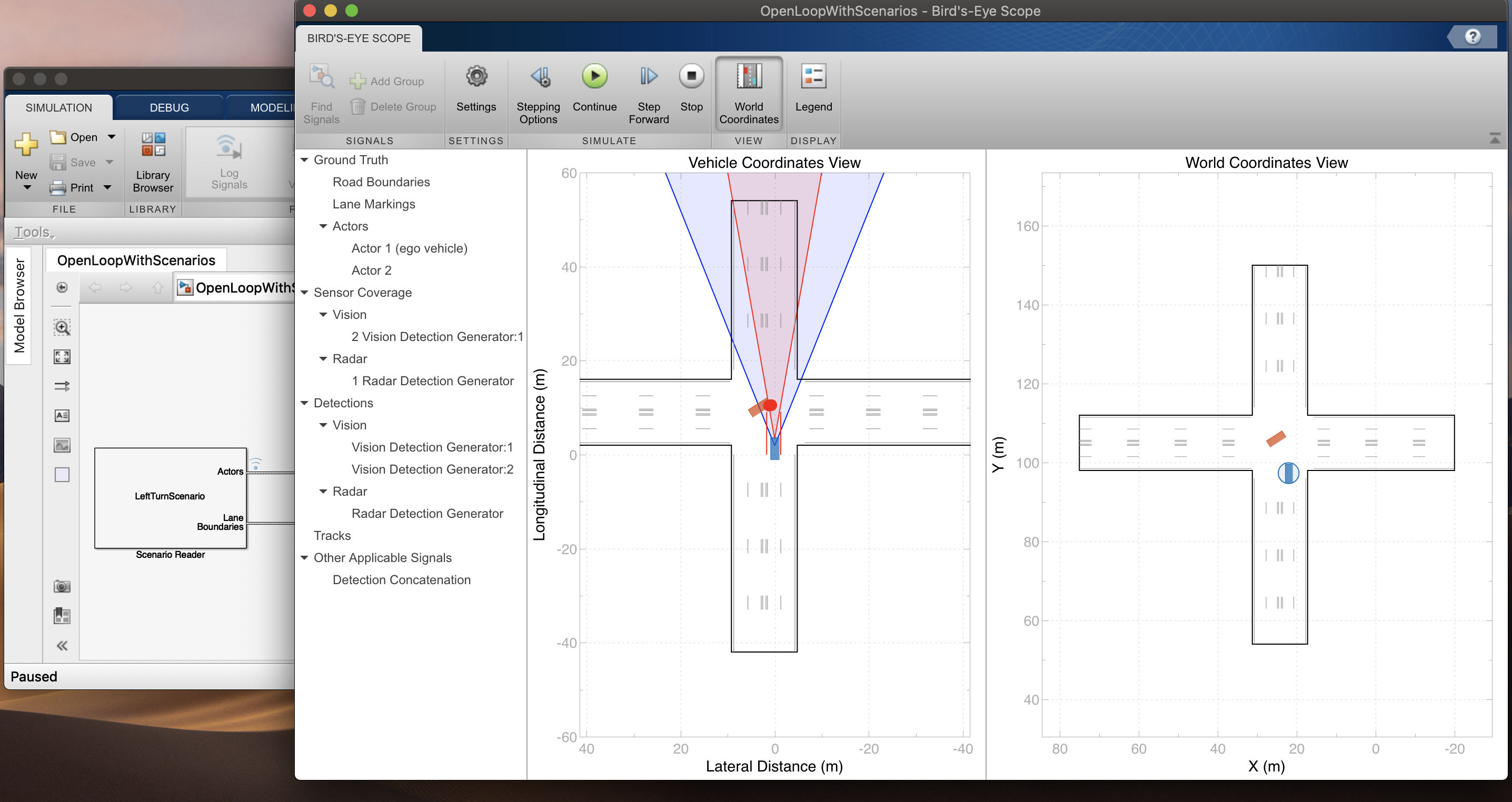
Task: Collapse the Detections tree node
Action: click(305, 403)
